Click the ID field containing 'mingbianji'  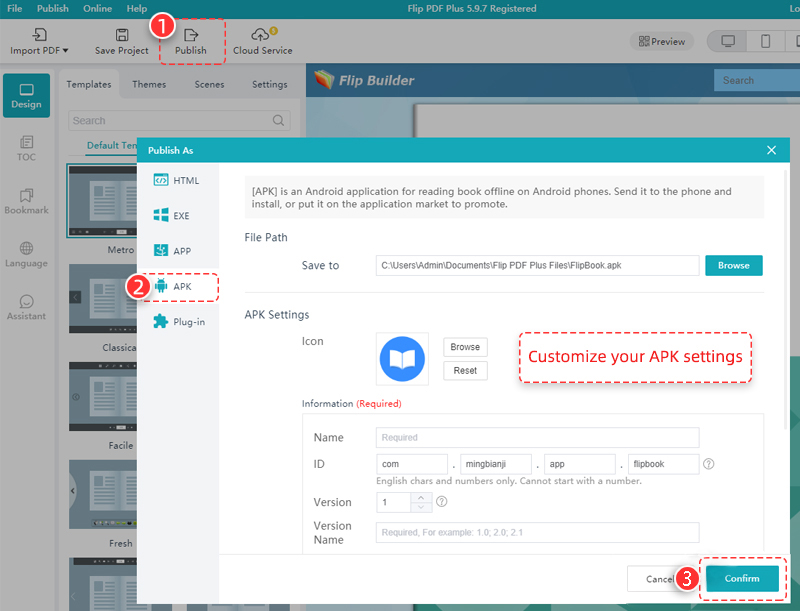tap(495, 464)
